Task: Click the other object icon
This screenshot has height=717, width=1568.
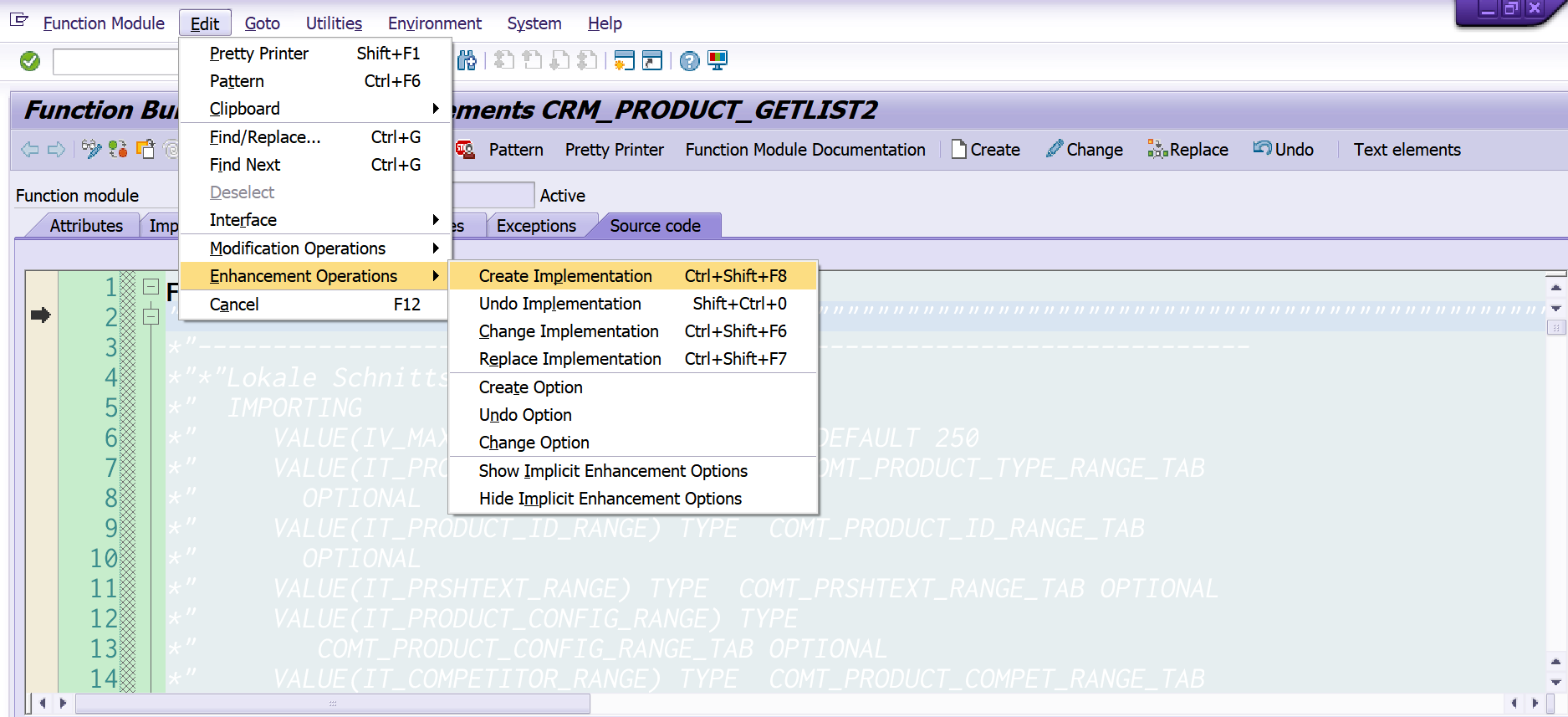Action: coord(146,150)
